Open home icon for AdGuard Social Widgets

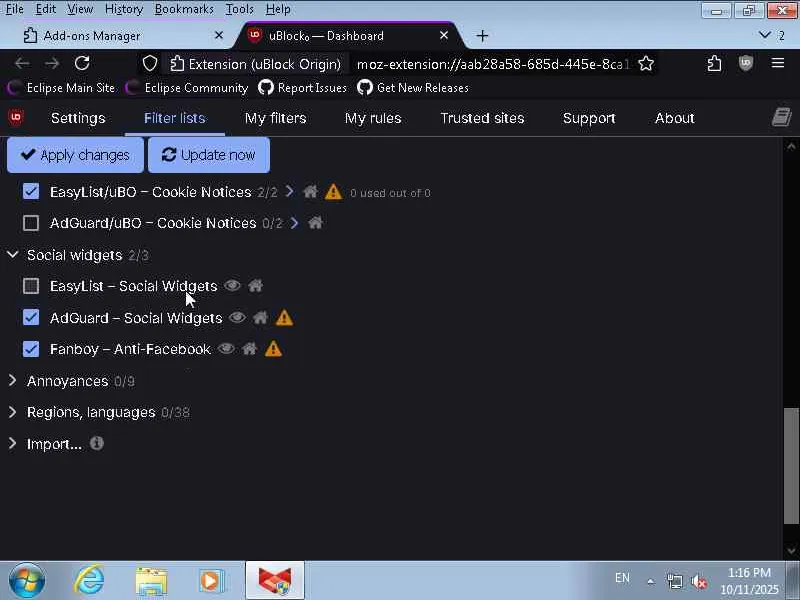(x=260, y=317)
